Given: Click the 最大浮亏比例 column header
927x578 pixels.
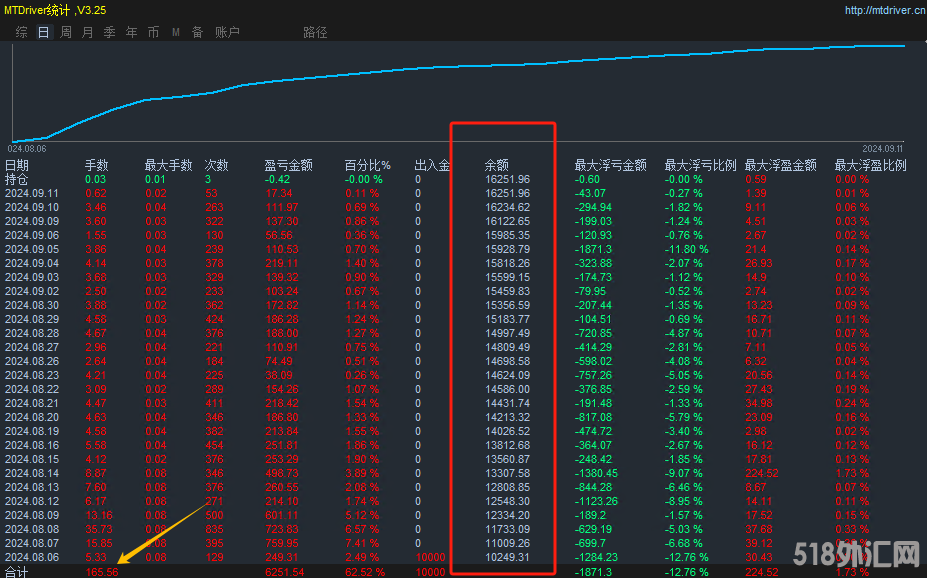Looking at the screenshot, I should pos(701,165).
